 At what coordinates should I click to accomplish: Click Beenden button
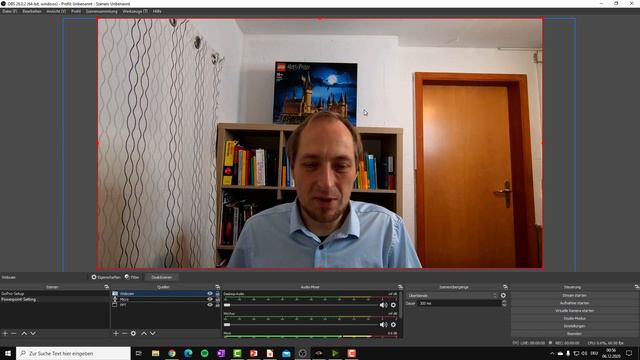tap(574, 334)
